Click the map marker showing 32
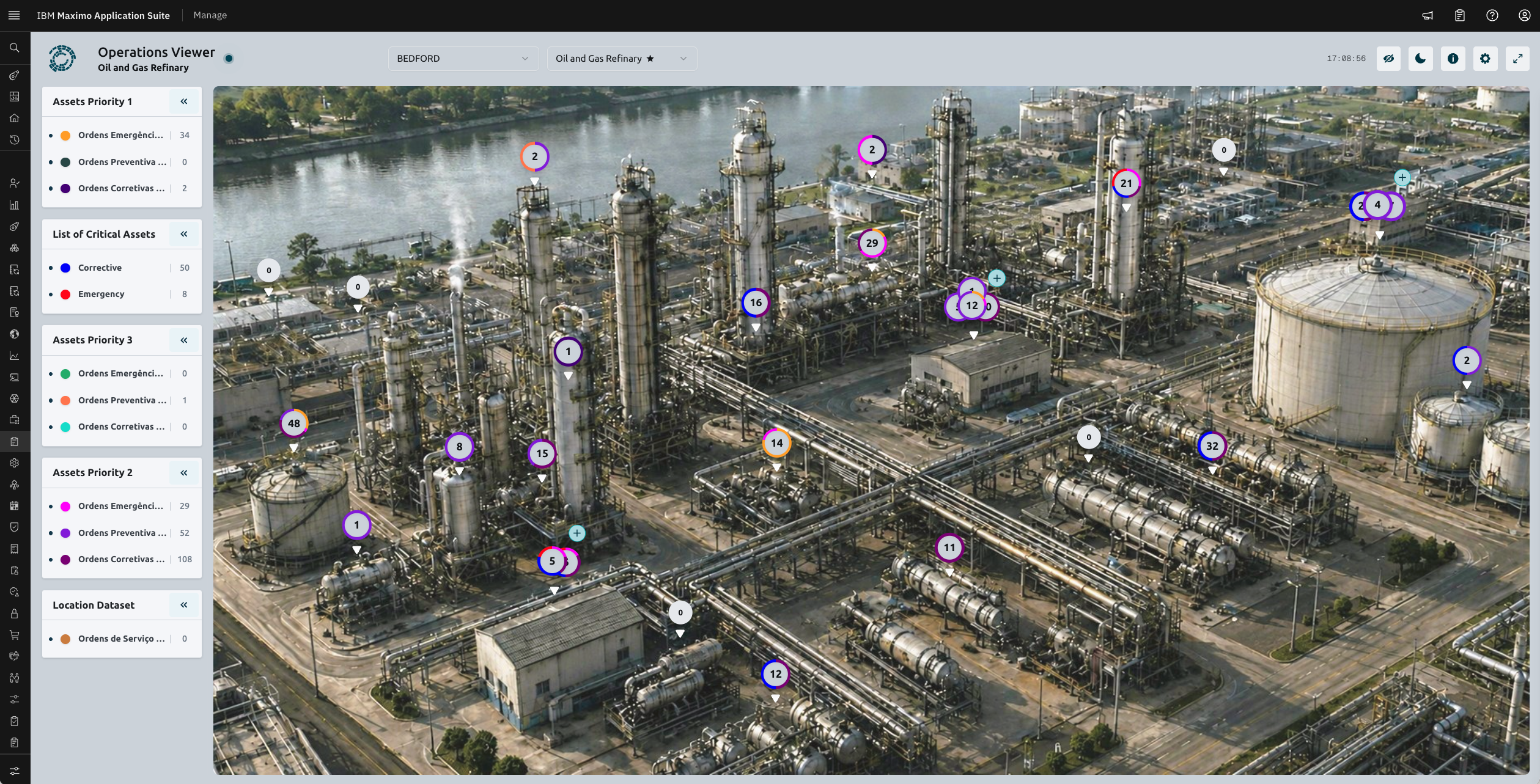 pyautogui.click(x=1212, y=446)
